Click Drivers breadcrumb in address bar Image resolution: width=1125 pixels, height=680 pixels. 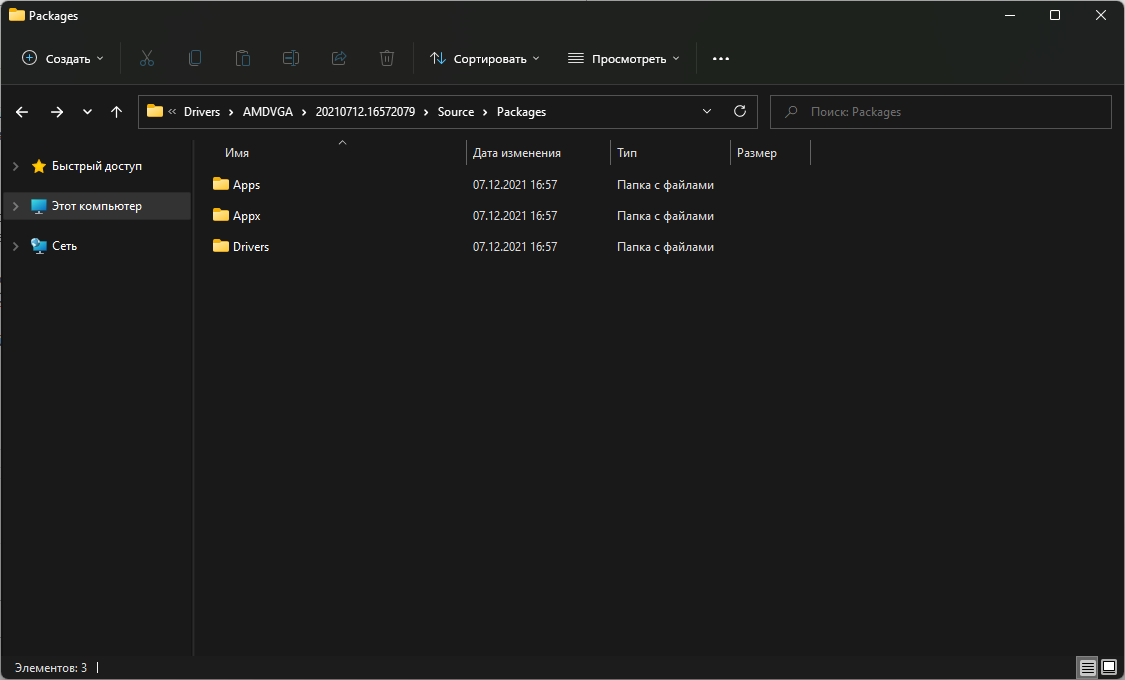pyautogui.click(x=202, y=112)
